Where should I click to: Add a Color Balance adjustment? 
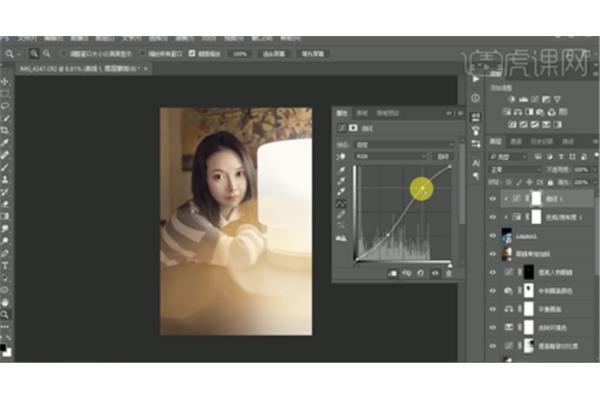pyautogui.click(x=518, y=112)
